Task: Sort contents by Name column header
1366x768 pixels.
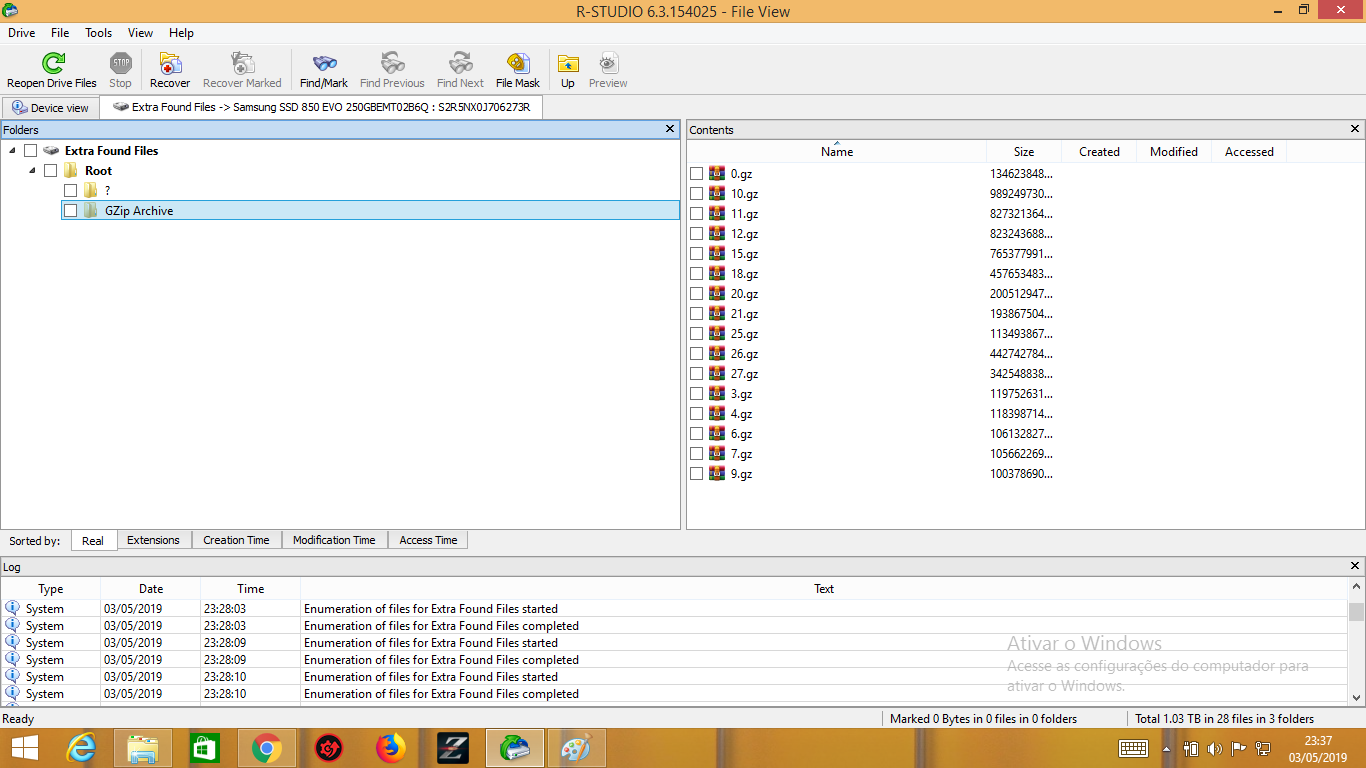Action: coord(837,152)
